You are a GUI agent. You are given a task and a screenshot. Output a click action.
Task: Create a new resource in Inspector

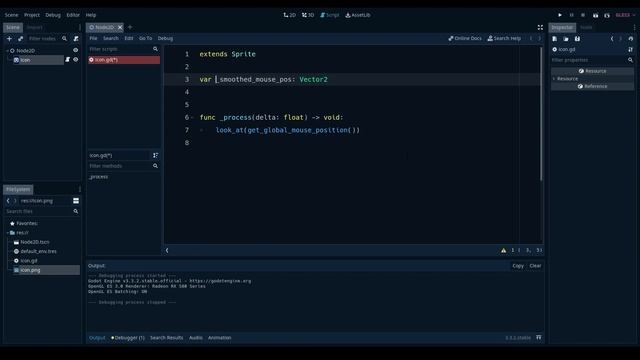[x=555, y=39]
